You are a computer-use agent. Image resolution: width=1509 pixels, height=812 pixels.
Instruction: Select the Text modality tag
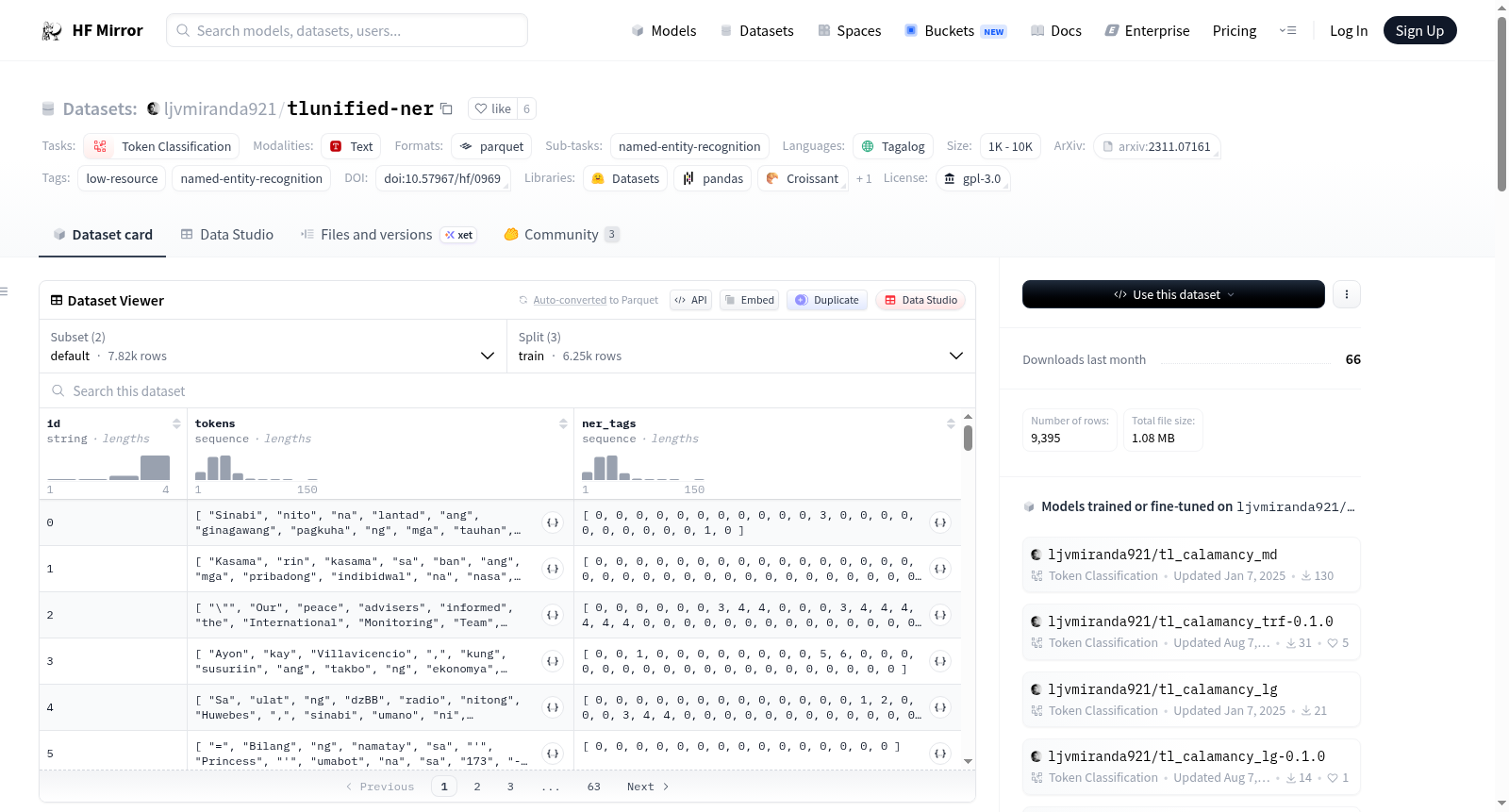(352, 146)
